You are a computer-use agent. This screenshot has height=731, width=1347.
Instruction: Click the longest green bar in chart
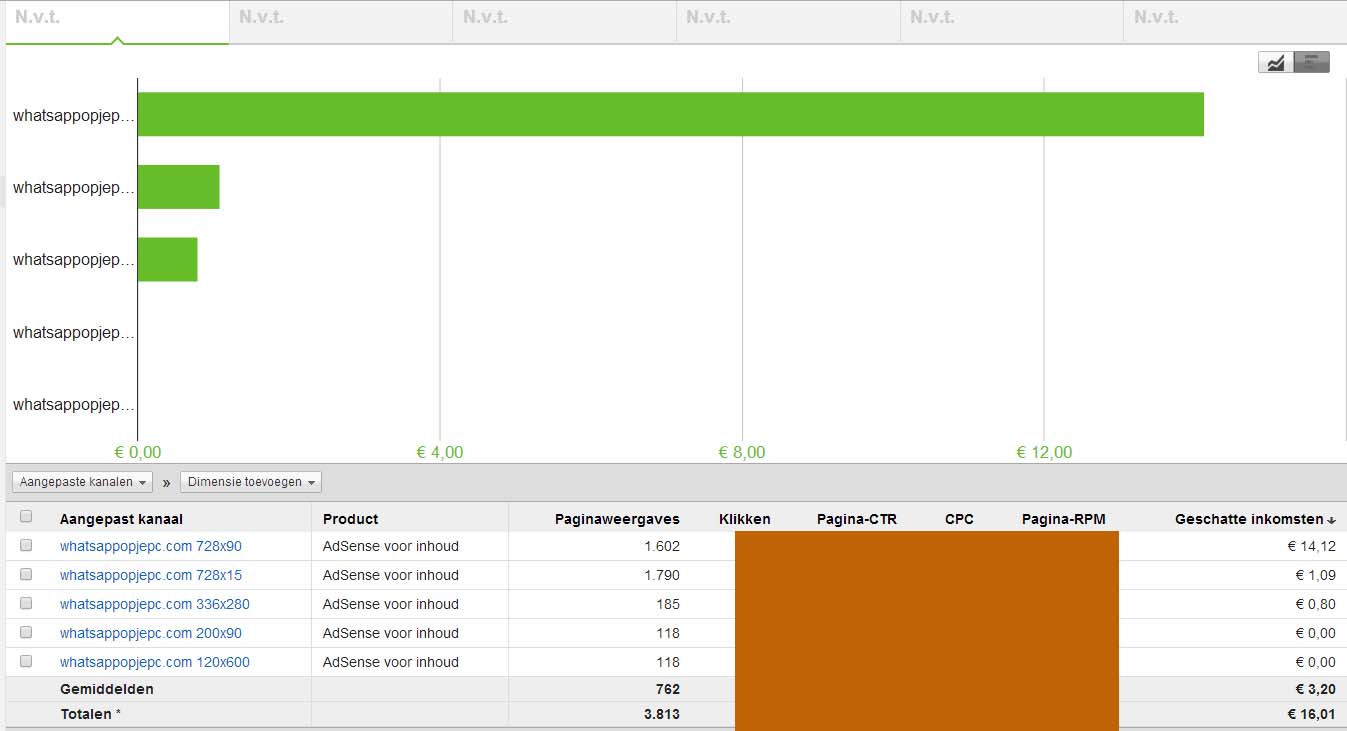click(671, 114)
